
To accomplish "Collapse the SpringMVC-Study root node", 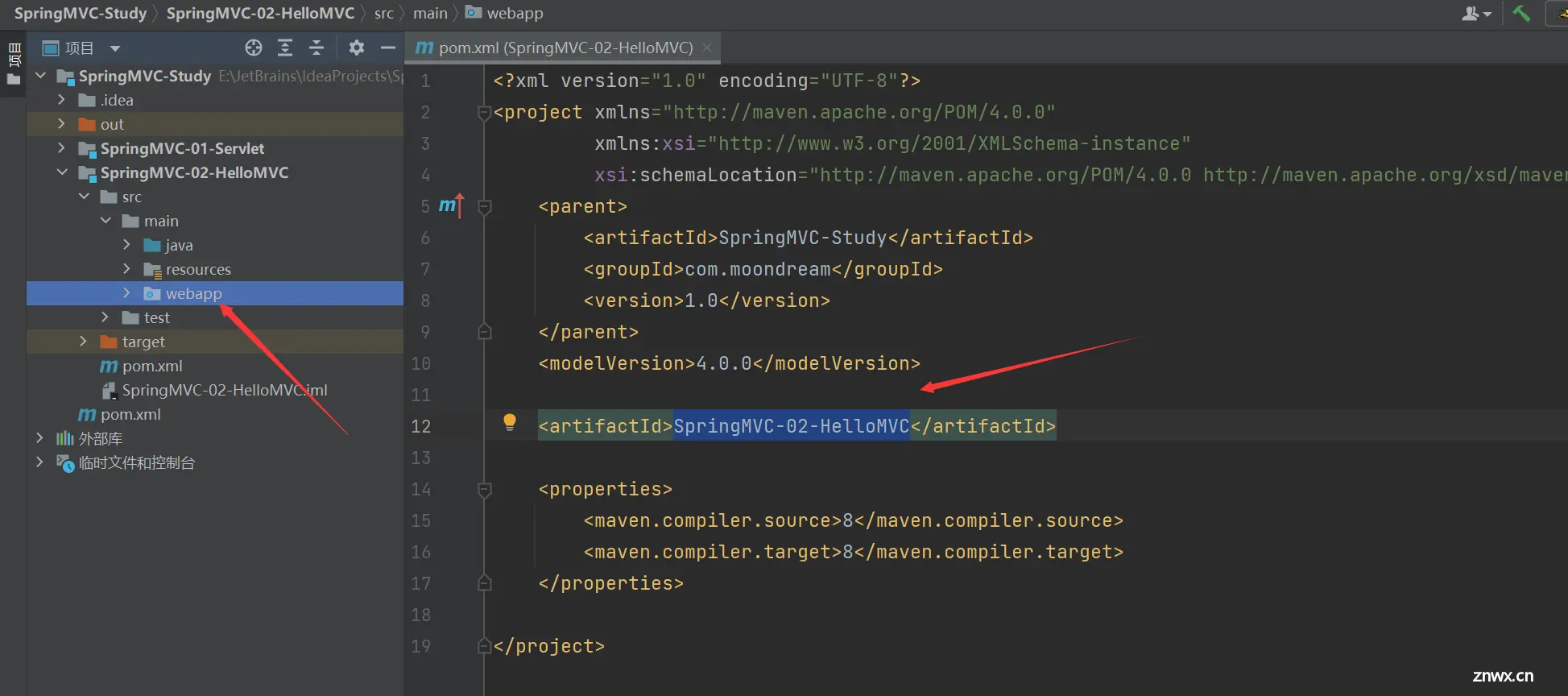I will 41,76.
